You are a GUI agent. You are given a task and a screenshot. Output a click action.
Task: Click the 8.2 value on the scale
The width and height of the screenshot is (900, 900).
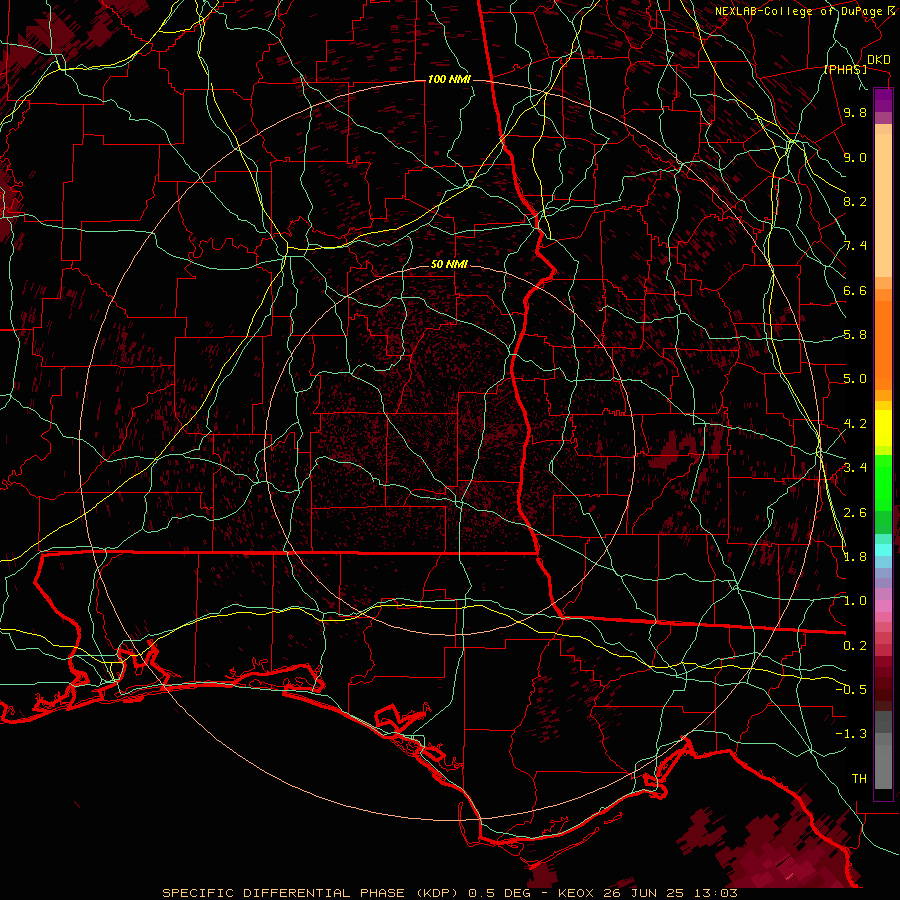click(x=855, y=201)
